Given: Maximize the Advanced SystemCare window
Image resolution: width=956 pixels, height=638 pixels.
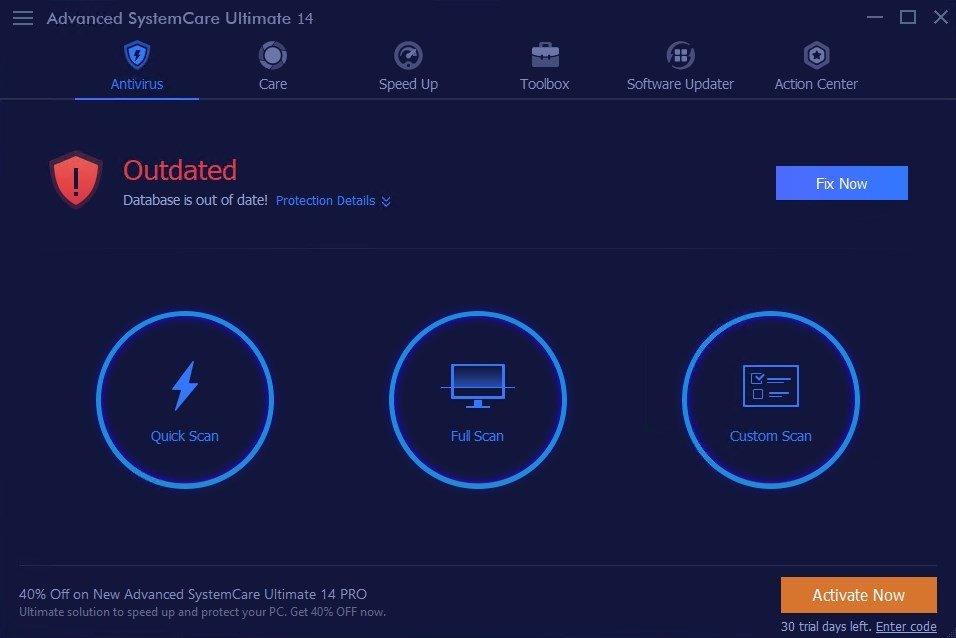Looking at the screenshot, I should (x=908, y=17).
